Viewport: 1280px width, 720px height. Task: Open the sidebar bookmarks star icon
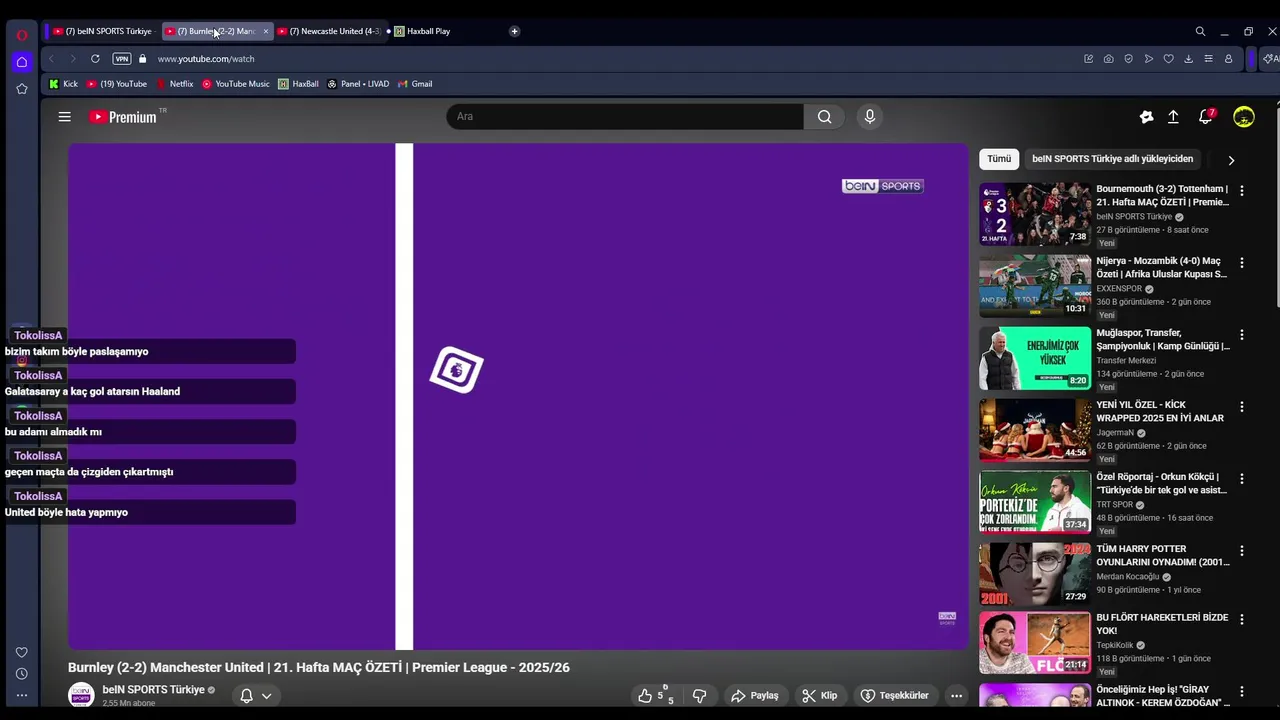click(22, 89)
